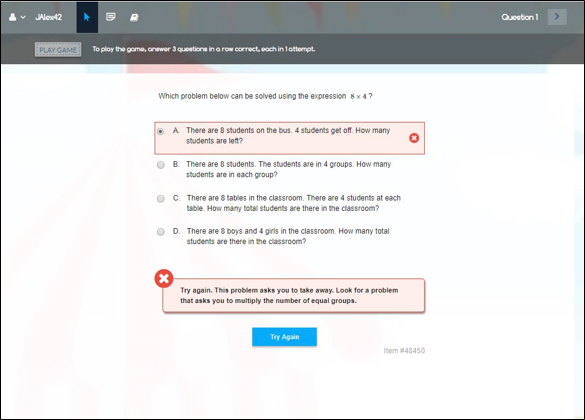This screenshot has height=420, width=585.
Task: Click answer B text about 4 groups
Action: point(288,169)
